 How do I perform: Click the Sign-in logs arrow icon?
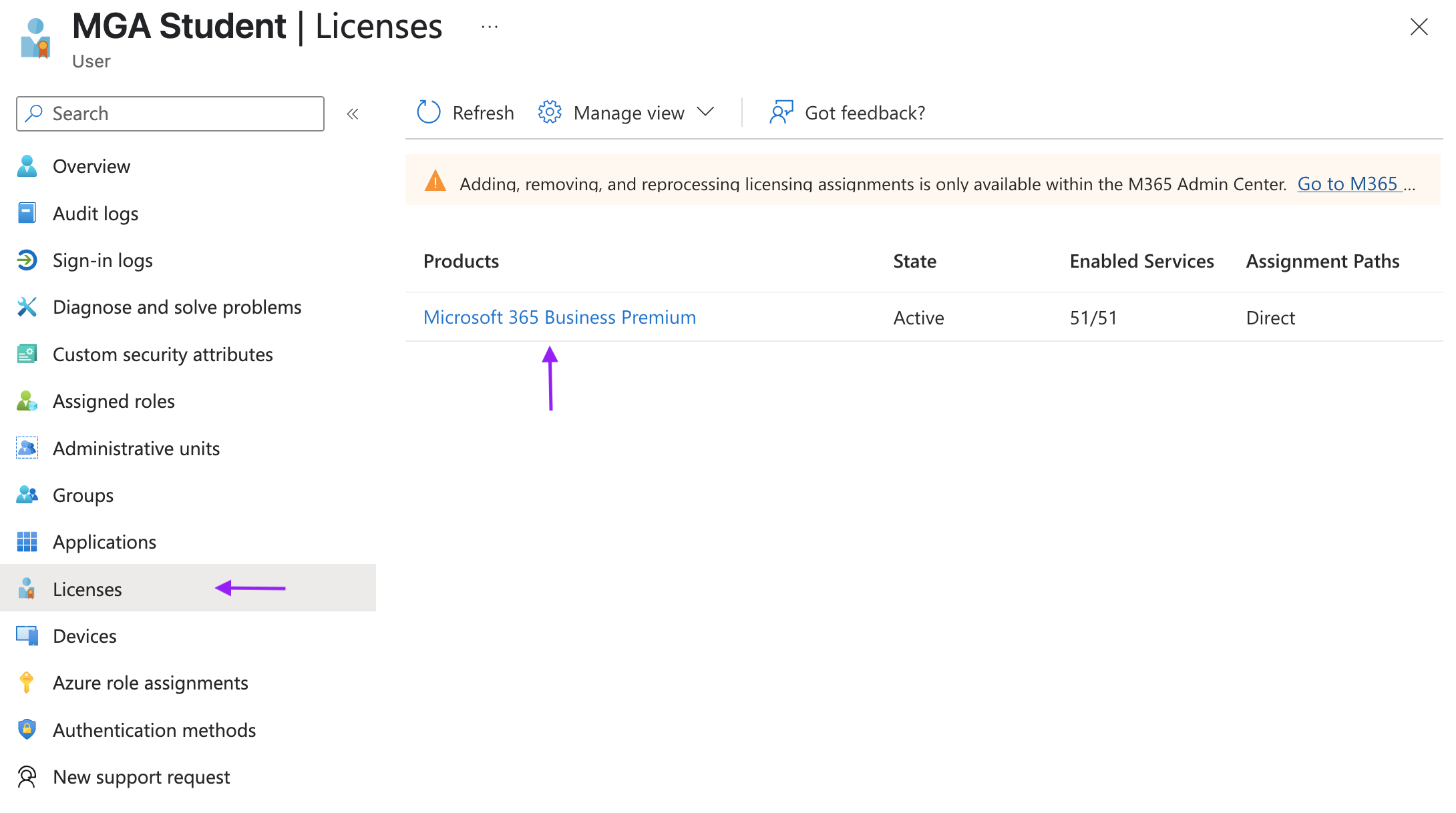(x=27, y=260)
